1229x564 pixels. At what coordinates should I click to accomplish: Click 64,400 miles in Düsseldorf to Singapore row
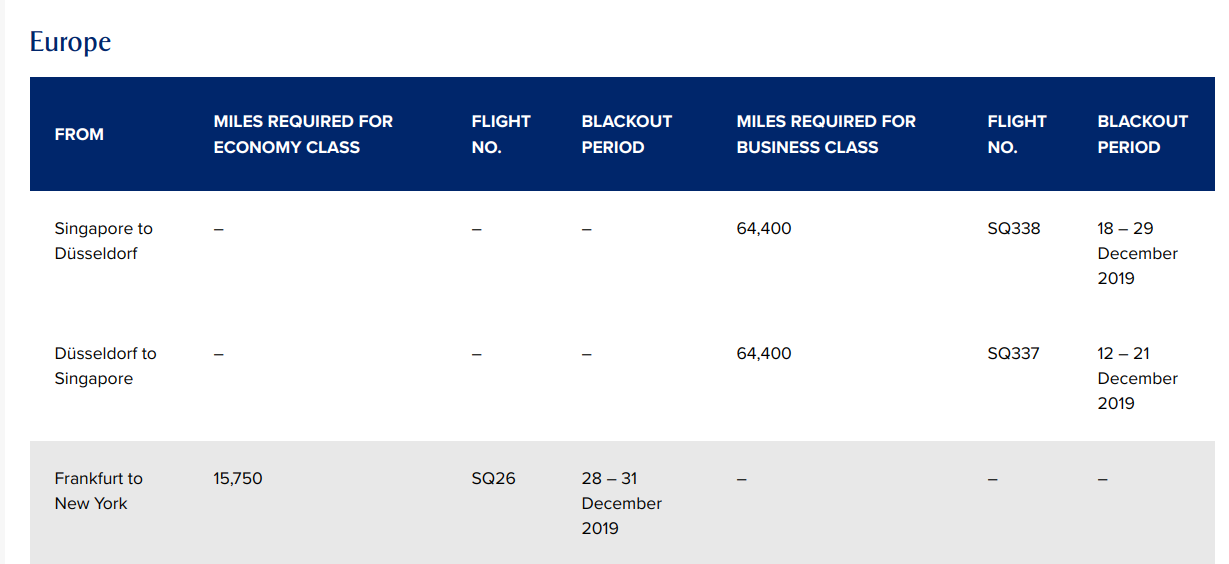[x=764, y=354]
